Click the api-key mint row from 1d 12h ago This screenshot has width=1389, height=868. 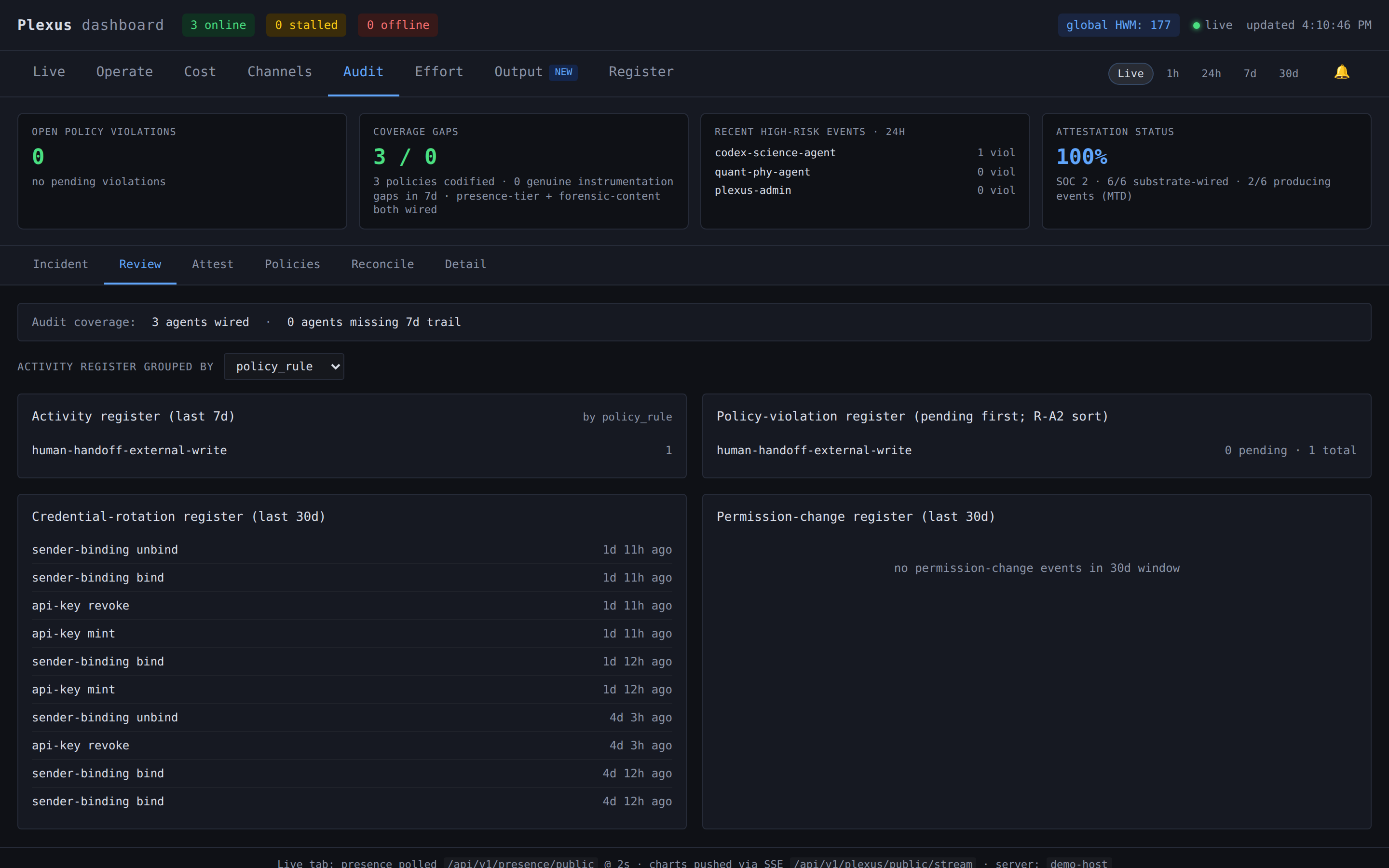click(352, 690)
